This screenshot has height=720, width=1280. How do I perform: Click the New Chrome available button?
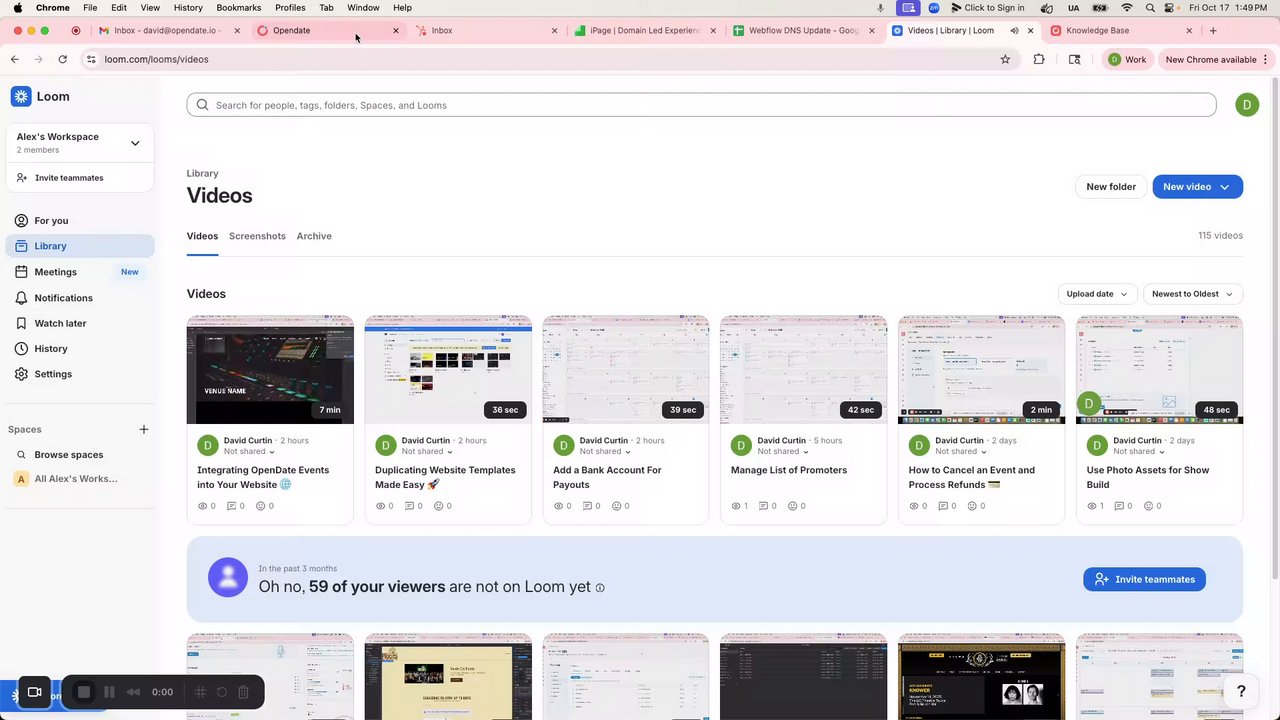pyautogui.click(x=1217, y=59)
